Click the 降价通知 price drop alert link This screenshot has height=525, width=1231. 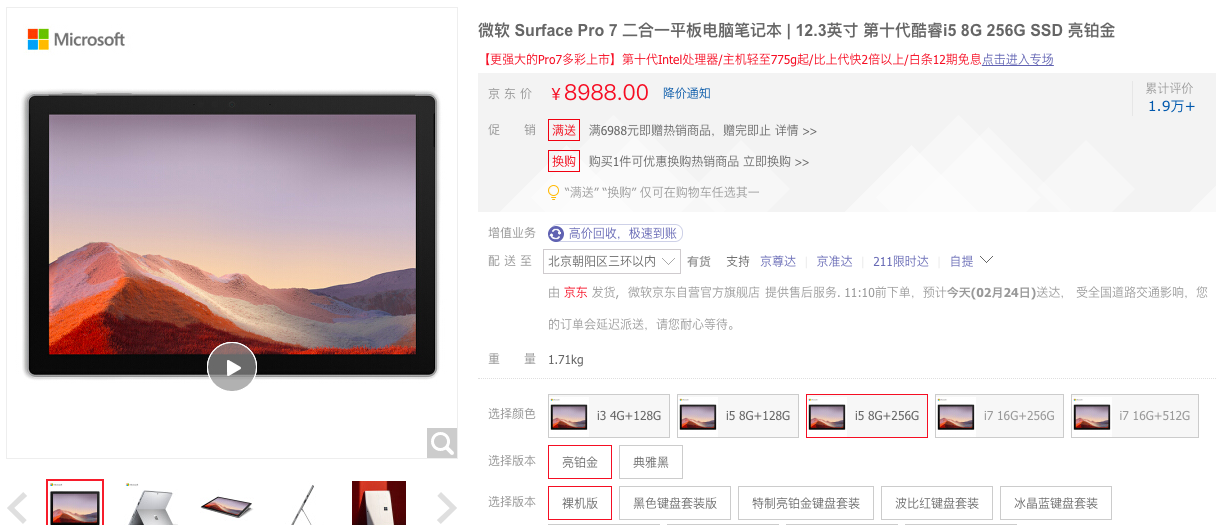coord(687,93)
